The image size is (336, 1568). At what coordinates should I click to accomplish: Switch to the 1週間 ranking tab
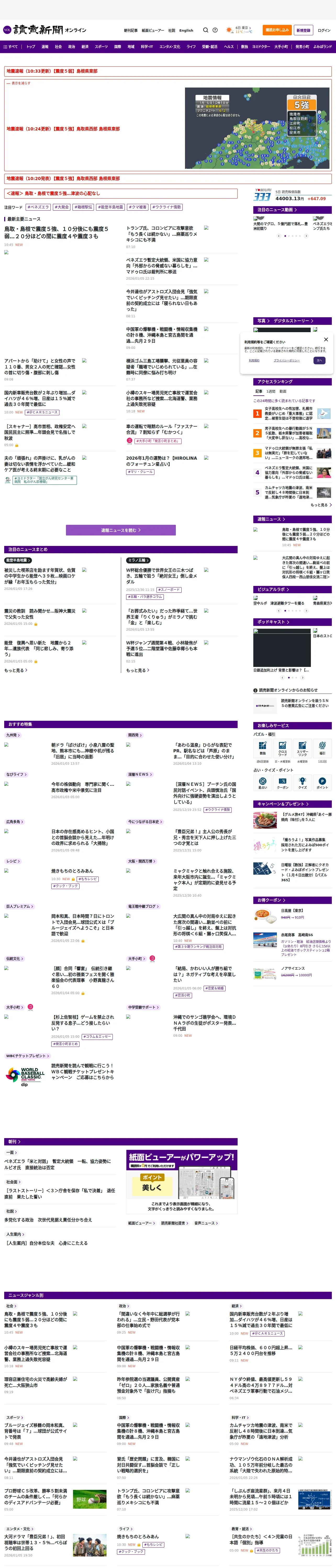271,391
